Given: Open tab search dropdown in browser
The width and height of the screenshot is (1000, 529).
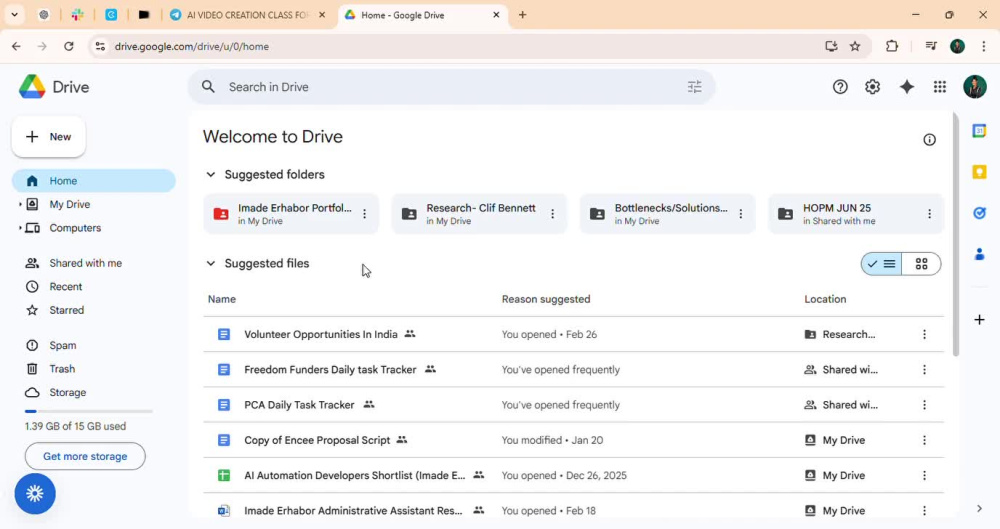Looking at the screenshot, I should point(14,15).
